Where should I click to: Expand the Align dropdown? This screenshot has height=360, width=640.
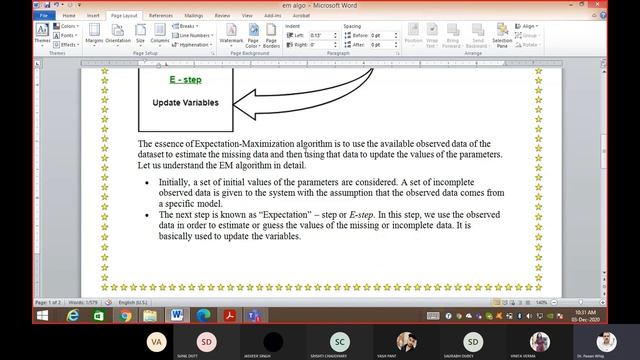527,26
